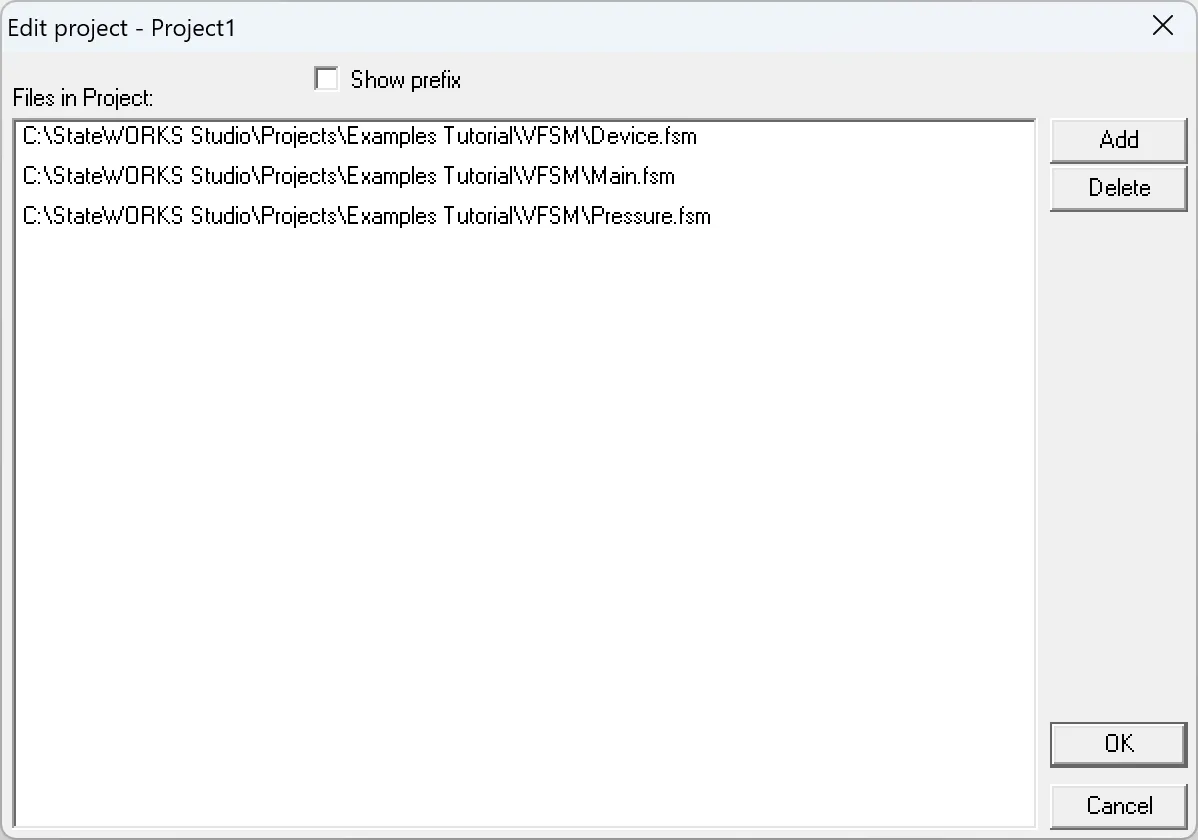Confirm changes with the OK button
This screenshot has width=1198, height=840.
(x=1118, y=744)
